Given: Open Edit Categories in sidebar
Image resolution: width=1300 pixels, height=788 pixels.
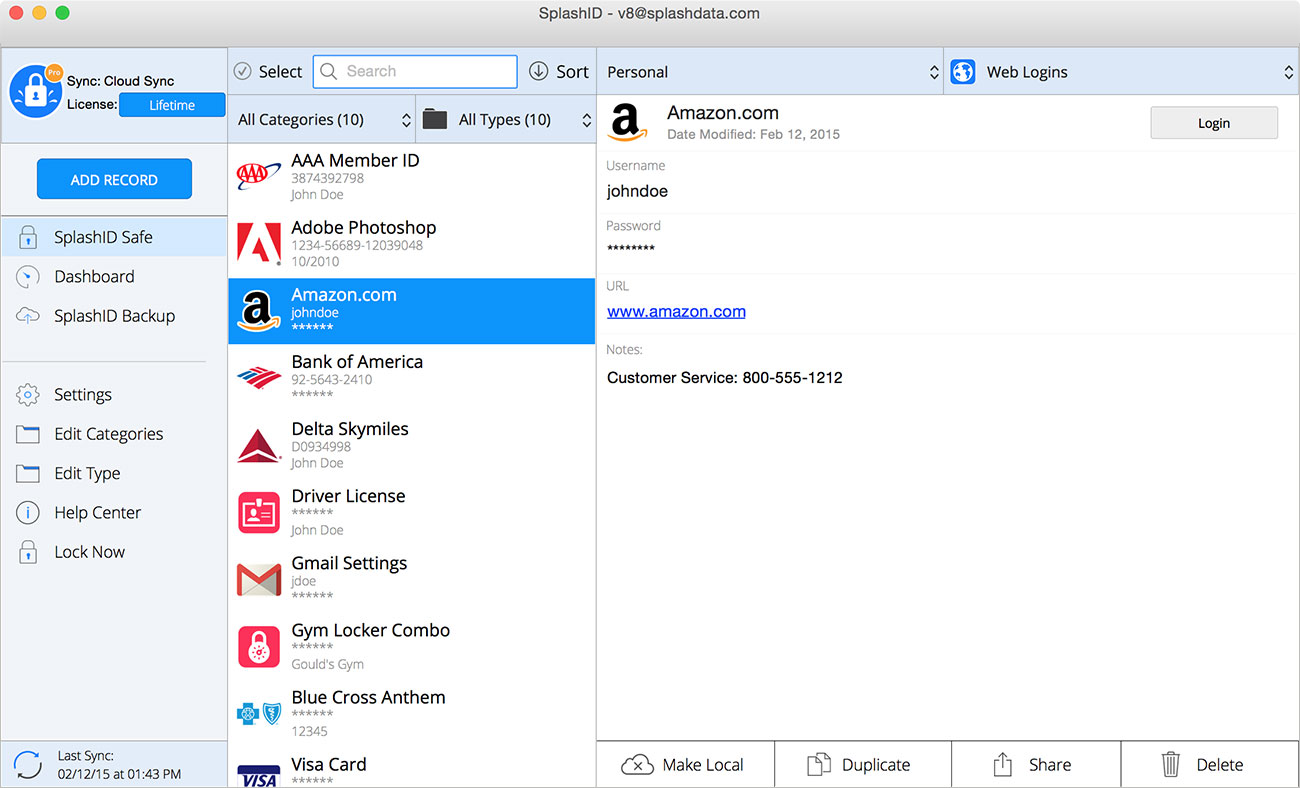Looking at the screenshot, I should coord(114,434).
